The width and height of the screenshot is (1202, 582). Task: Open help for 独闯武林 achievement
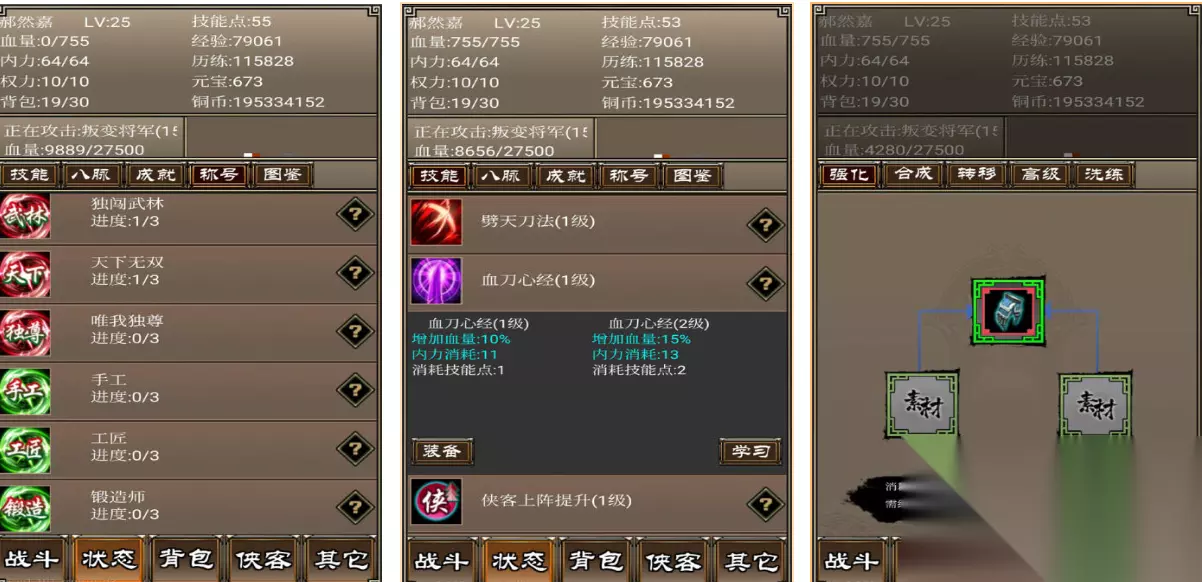[x=355, y=213]
